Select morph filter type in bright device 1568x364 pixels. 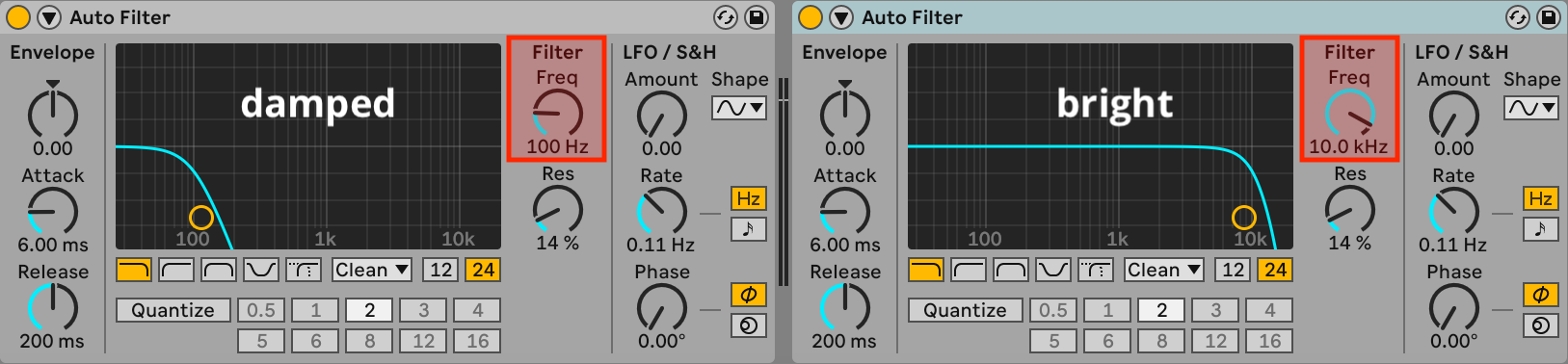[1096, 271]
